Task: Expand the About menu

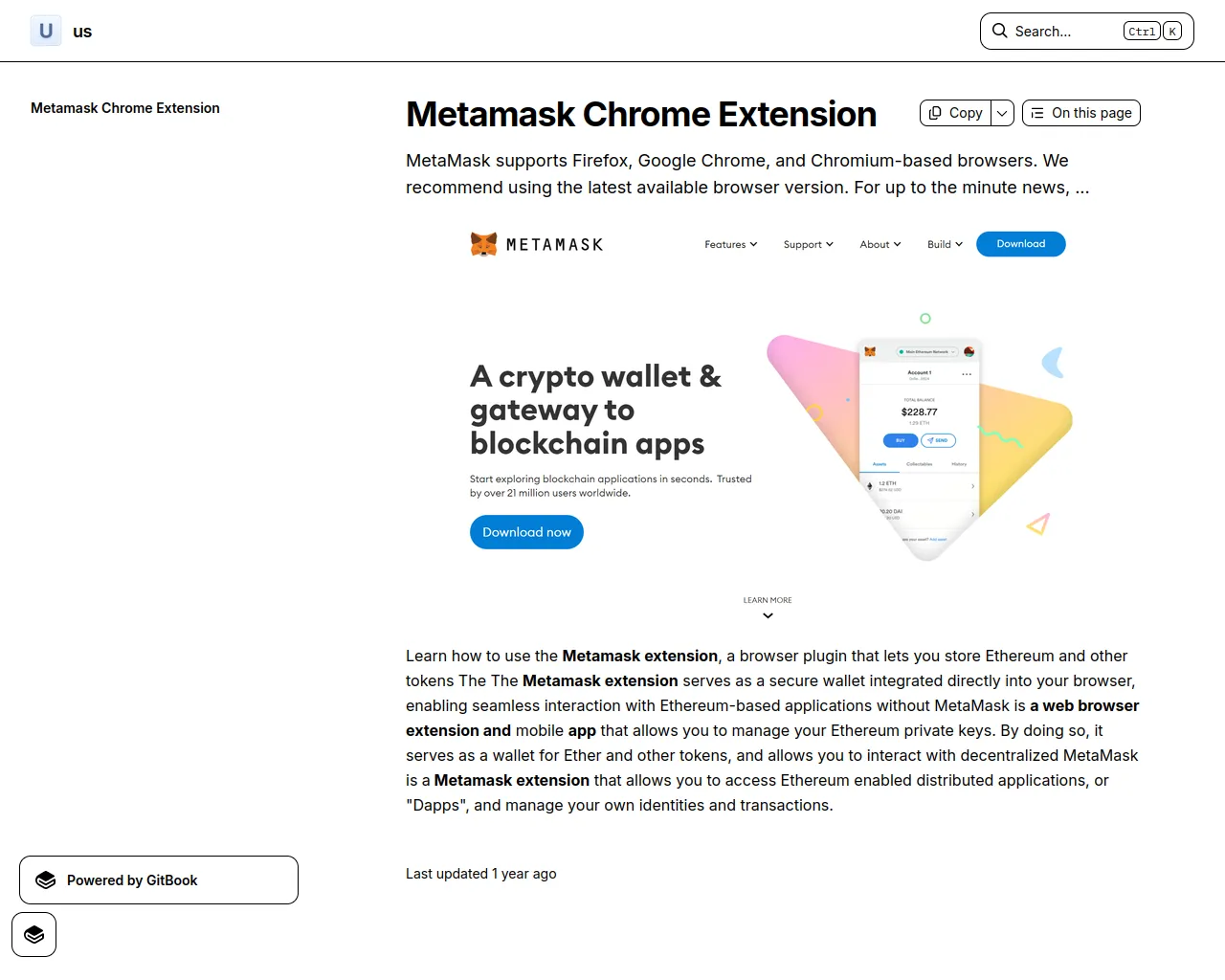Action: 880,244
